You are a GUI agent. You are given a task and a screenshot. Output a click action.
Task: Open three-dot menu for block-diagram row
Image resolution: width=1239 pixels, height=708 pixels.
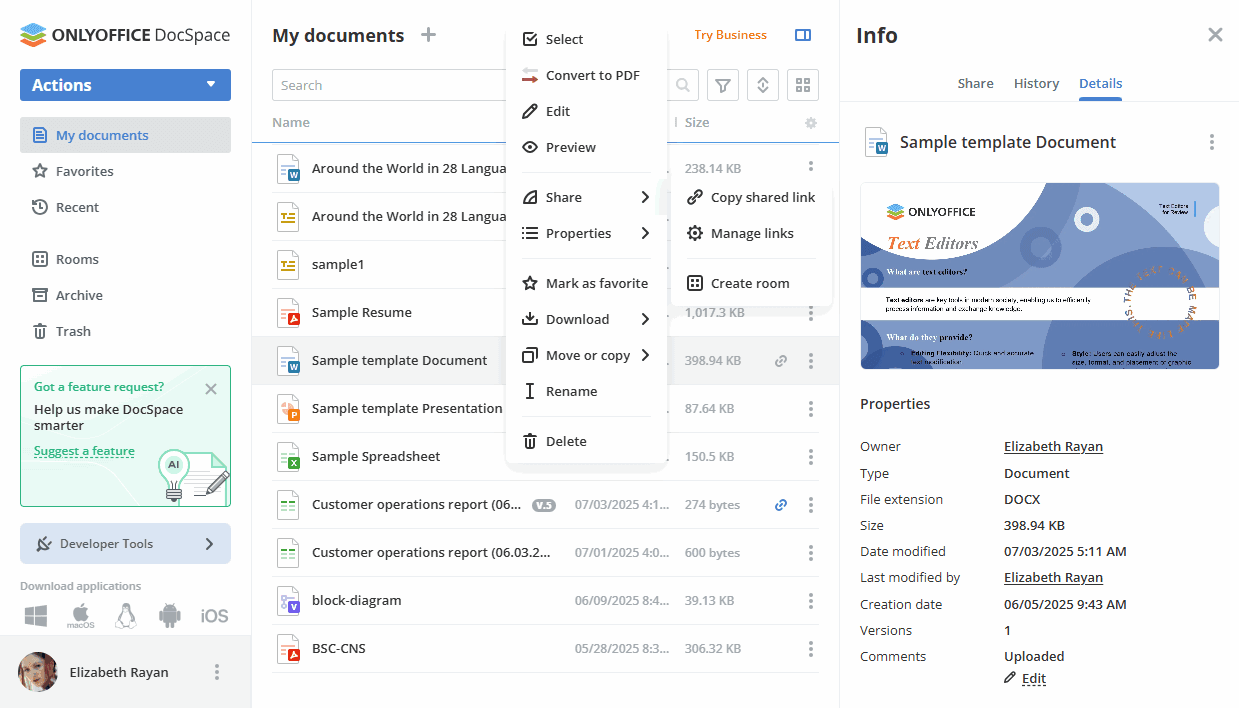pos(811,601)
